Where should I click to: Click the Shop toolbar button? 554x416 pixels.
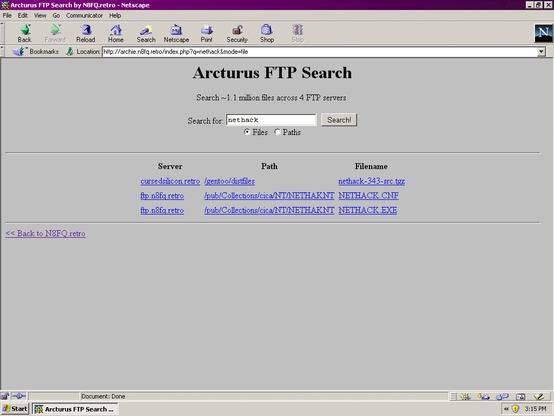pyautogui.click(x=267, y=34)
